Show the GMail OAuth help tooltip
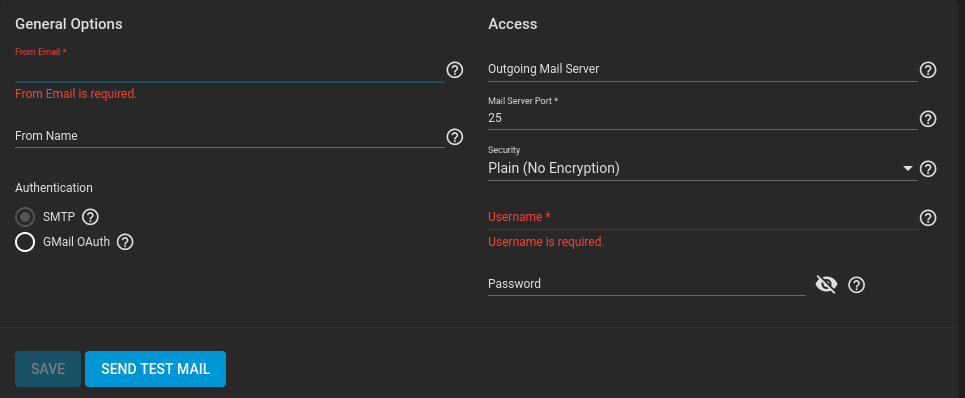965x398 pixels. tap(125, 242)
